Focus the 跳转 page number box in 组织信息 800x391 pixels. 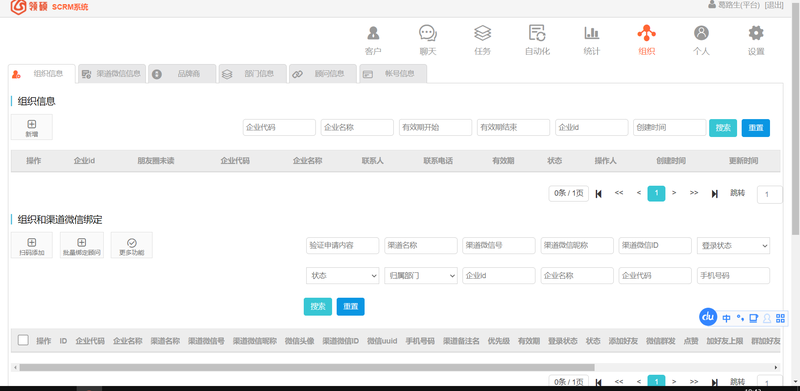pyautogui.click(x=769, y=194)
